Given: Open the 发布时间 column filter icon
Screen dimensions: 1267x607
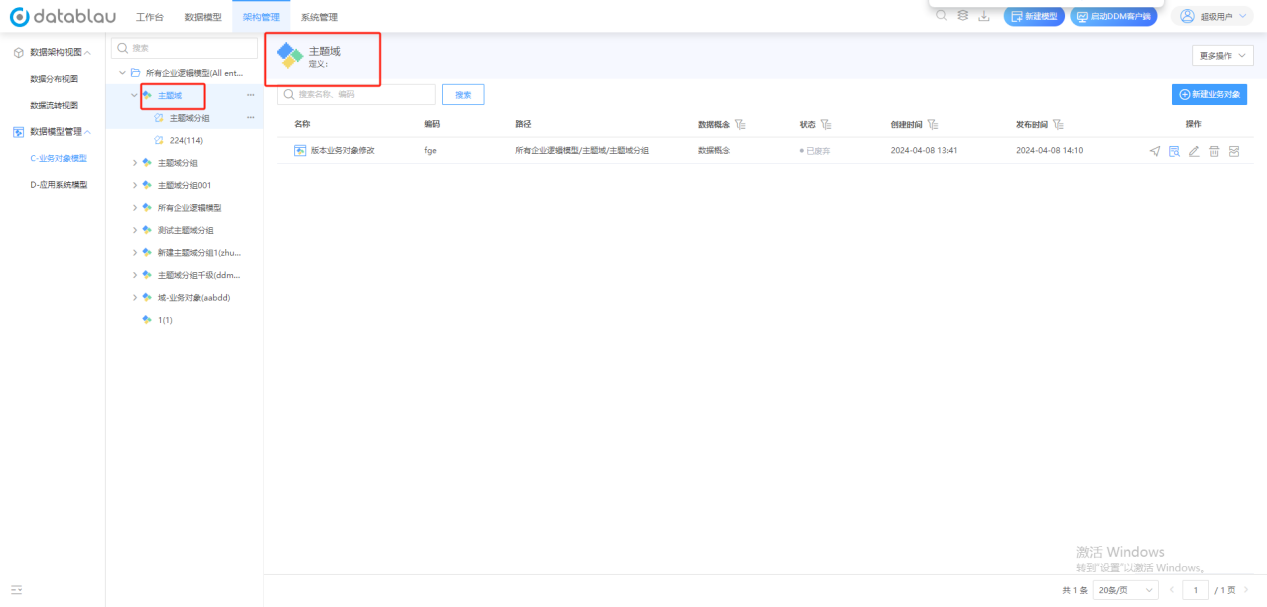Looking at the screenshot, I should [x=1058, y=124].
